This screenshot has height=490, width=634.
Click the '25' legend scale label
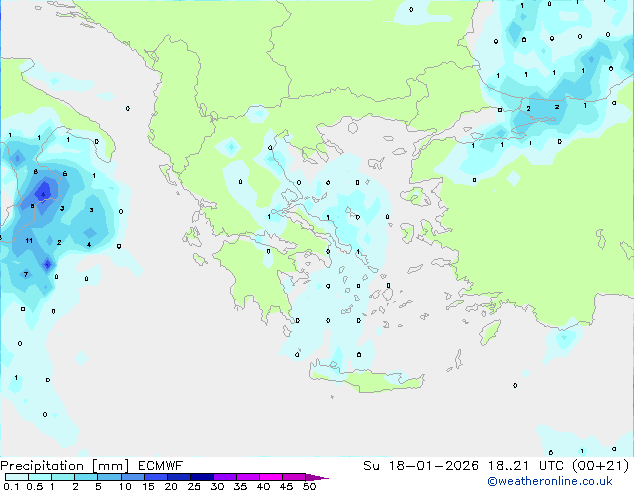[194, 486]
